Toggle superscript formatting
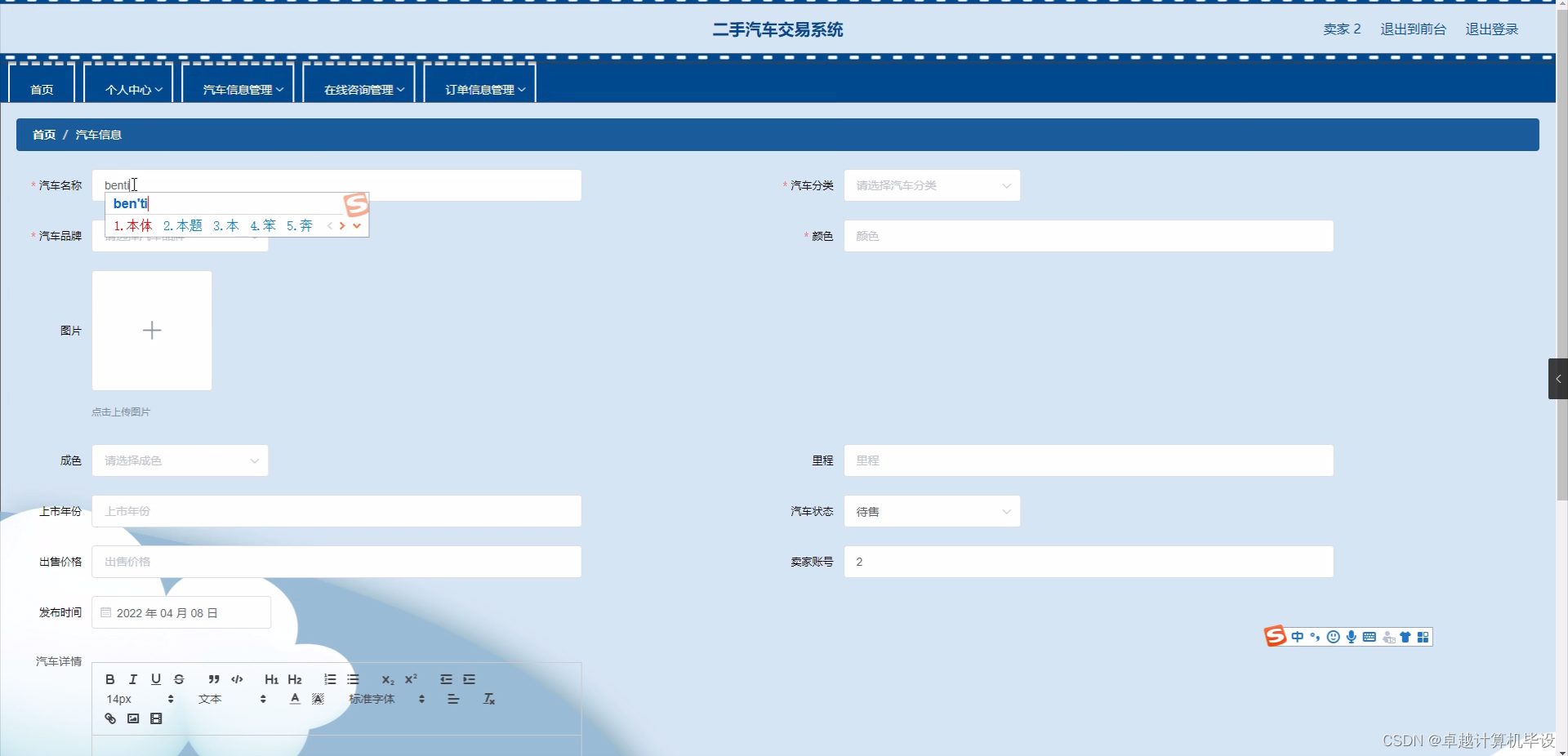This screenshot has height=756, width=1568. 411,679
